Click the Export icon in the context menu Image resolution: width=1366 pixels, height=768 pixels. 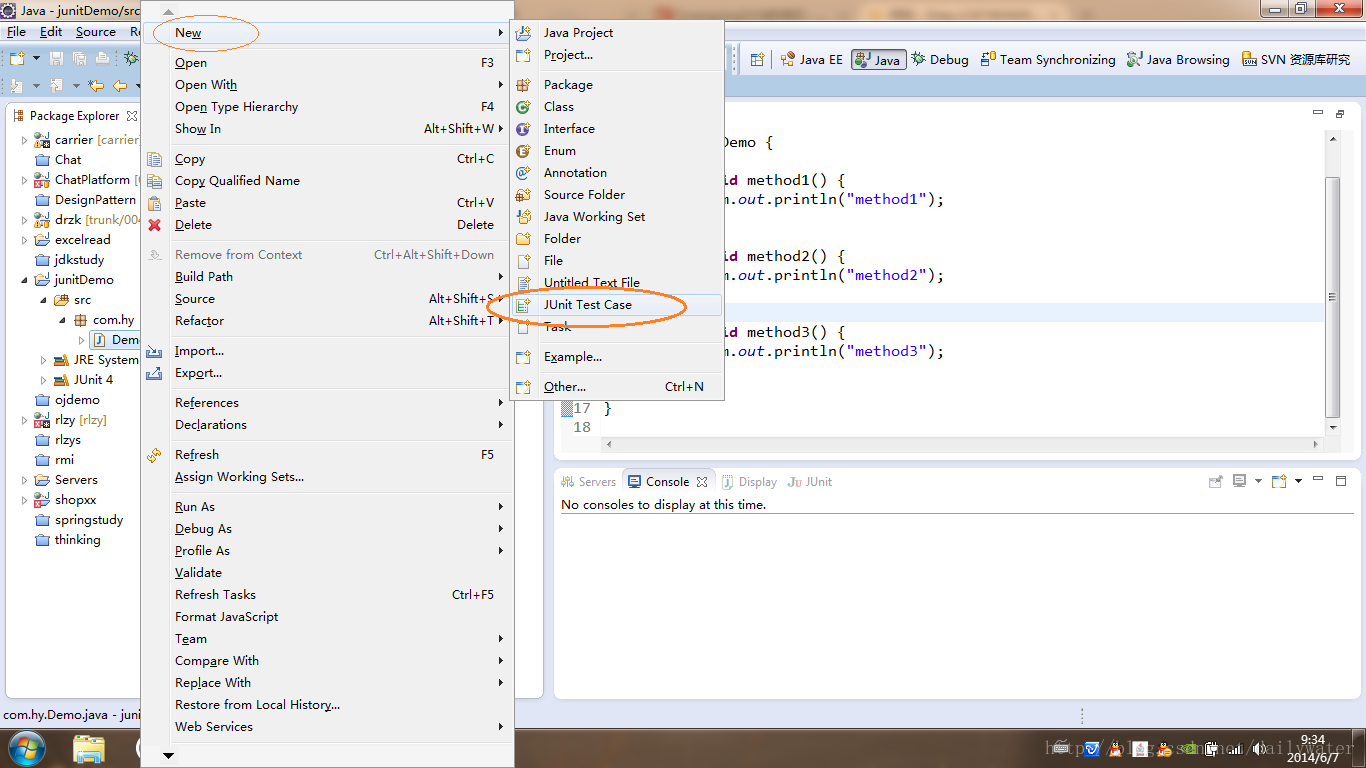pyautogui.click(x=155, y=373)
